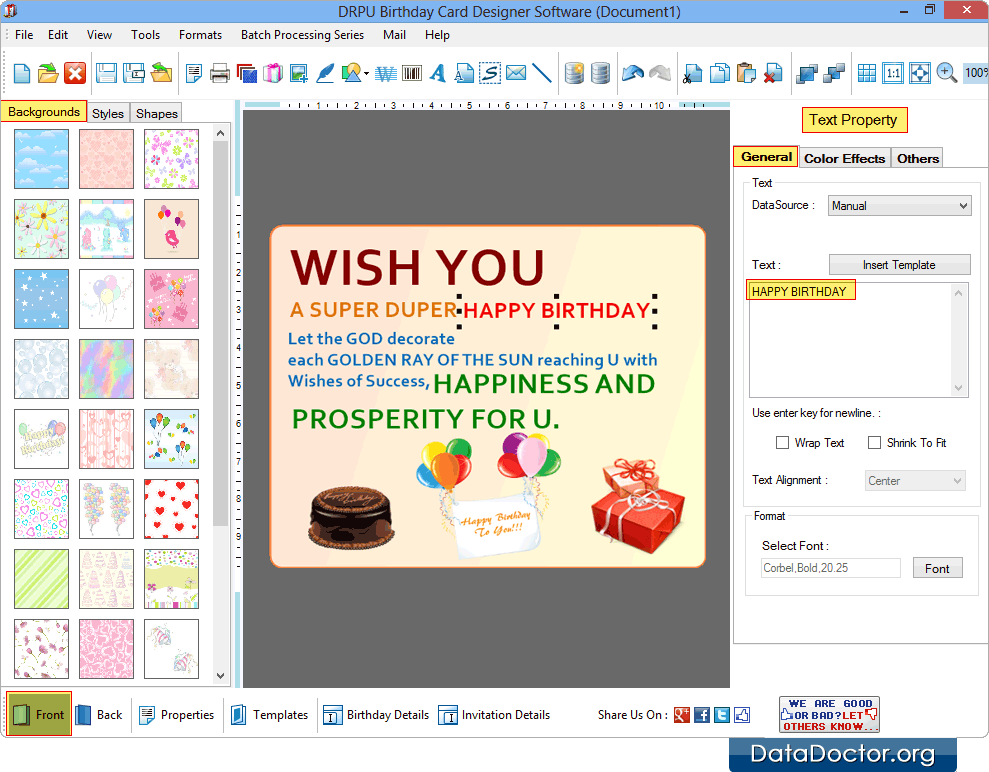This screenshot has height=772, width=989.
Task: Click the text box containing HAPPY BIRTHDAY
Action: 858,339
